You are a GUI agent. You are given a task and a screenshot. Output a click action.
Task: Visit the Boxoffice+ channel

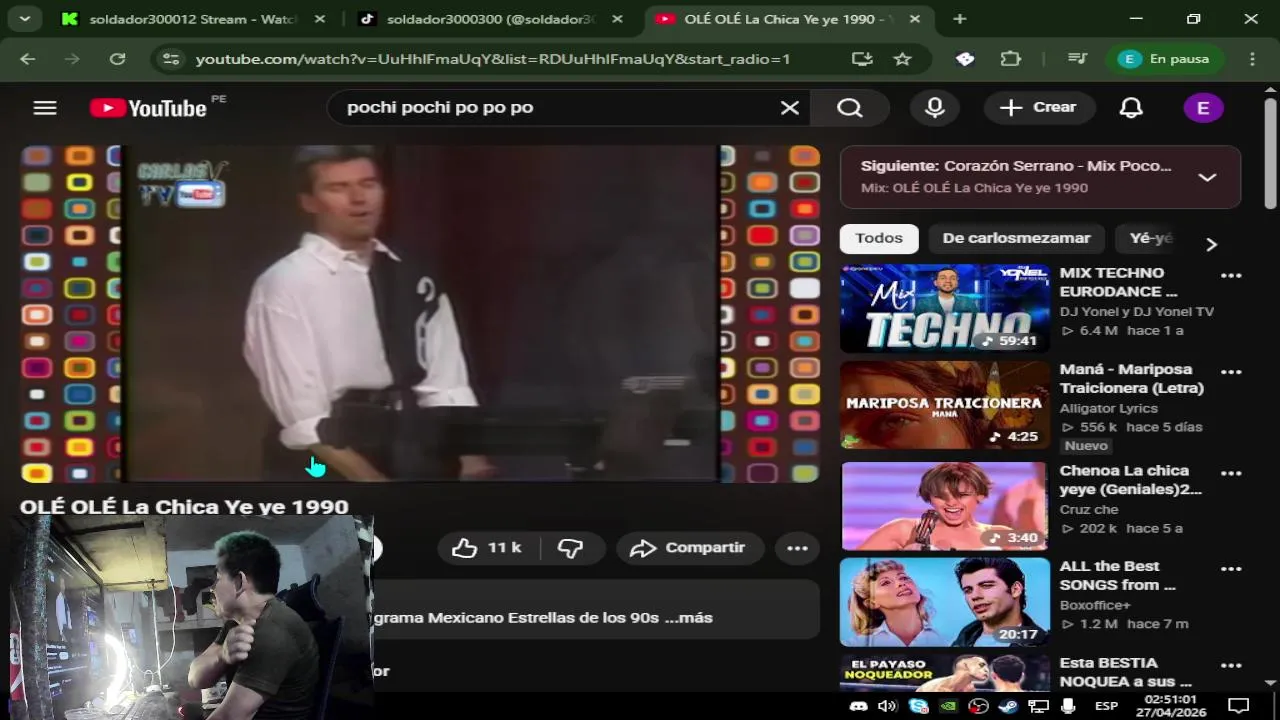click(x=1094, y=605)
